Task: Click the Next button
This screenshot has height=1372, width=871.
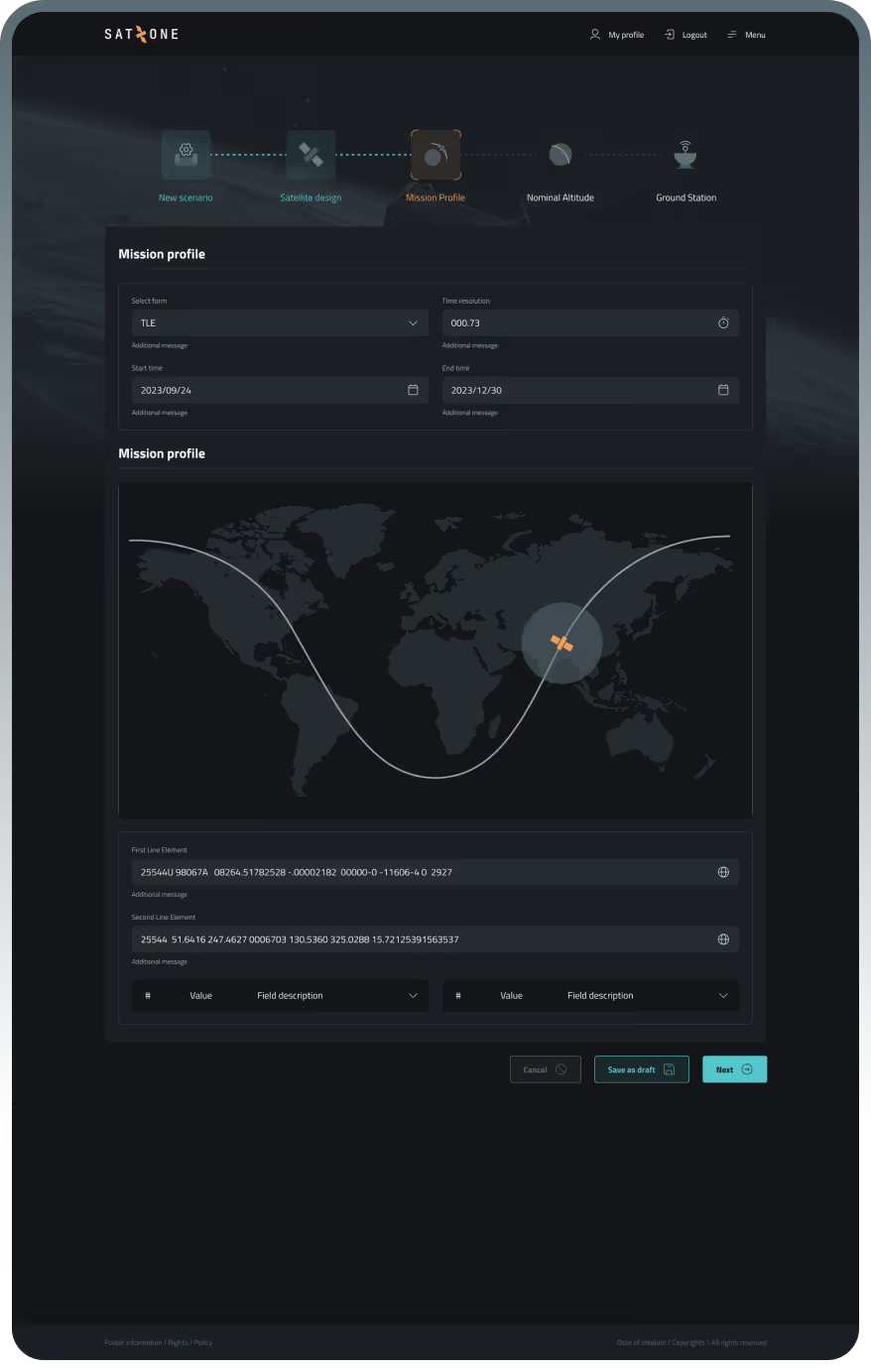Action: pos(735,1069)
